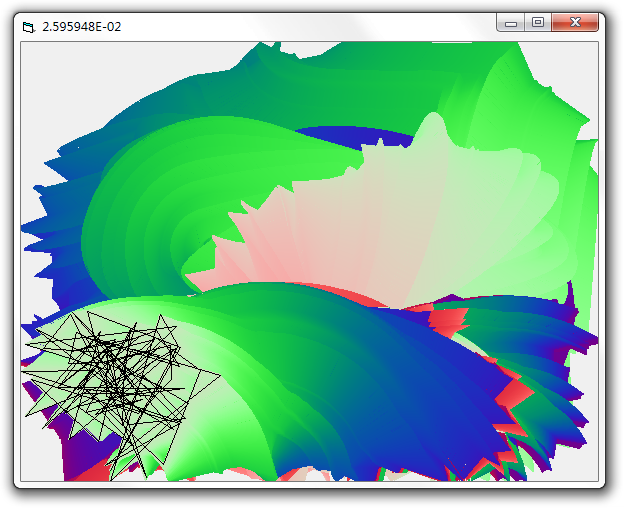624x508 pixels.
Task: Minimize the 2.595948E-02 window
Action: (511, 22)
